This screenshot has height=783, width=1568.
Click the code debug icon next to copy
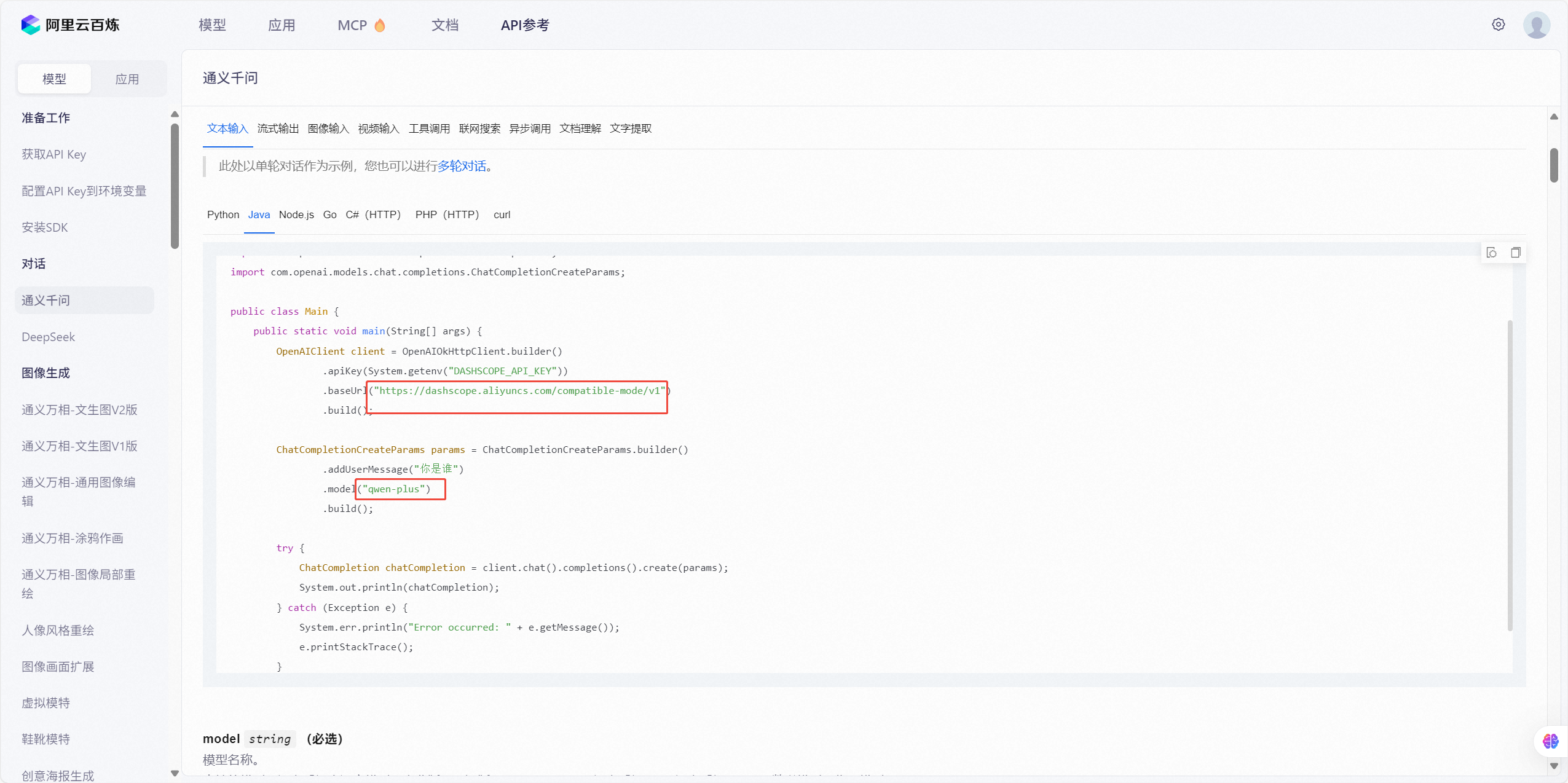point(1492,253)
